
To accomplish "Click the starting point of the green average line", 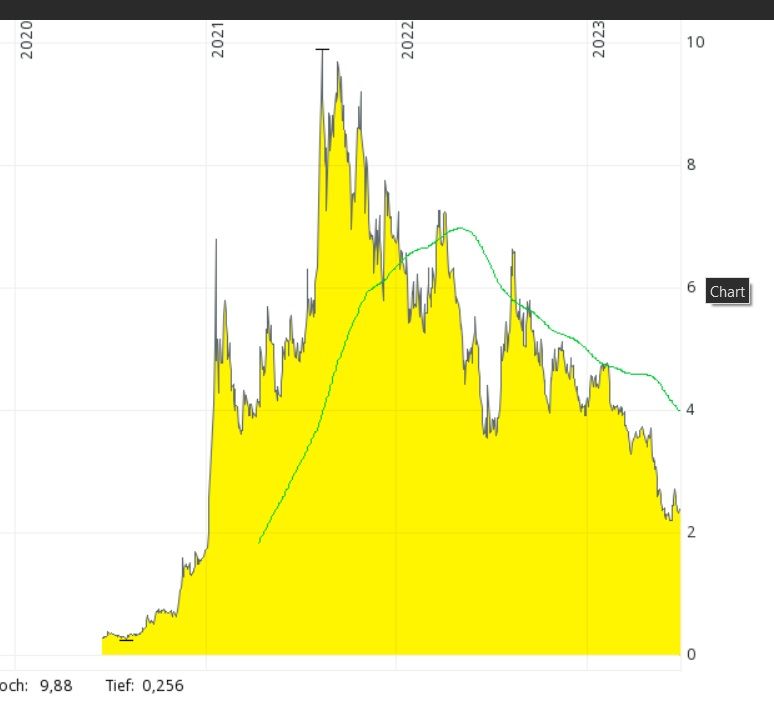I will 259,543.
